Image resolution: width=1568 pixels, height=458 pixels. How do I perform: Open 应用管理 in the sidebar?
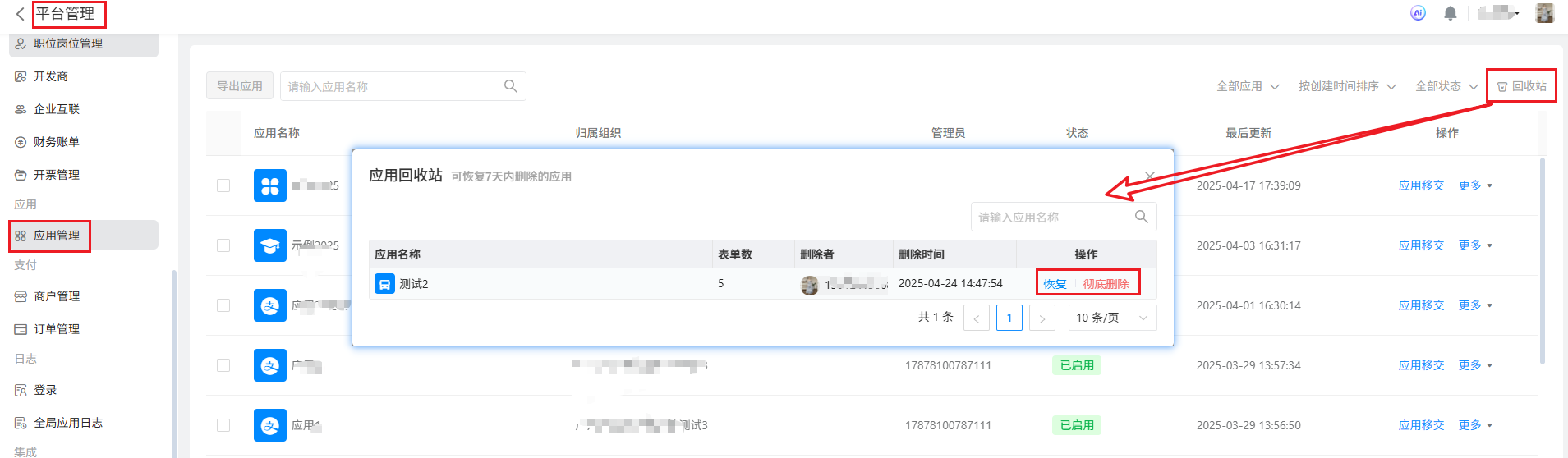57,236
